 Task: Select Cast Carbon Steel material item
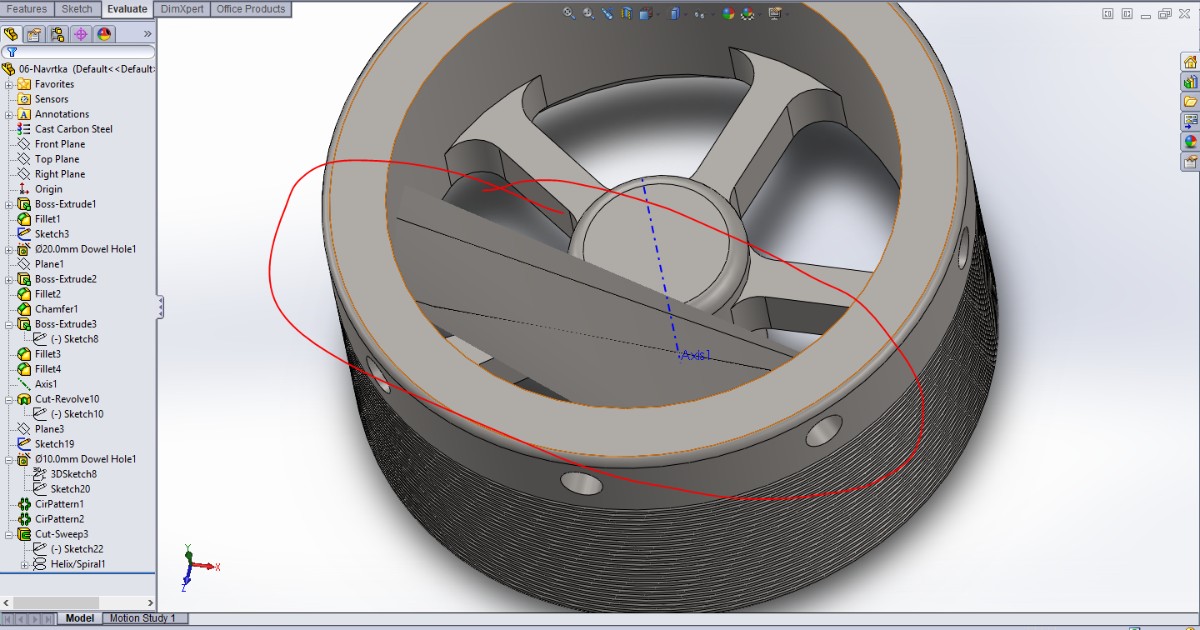(x=73, y=129)
